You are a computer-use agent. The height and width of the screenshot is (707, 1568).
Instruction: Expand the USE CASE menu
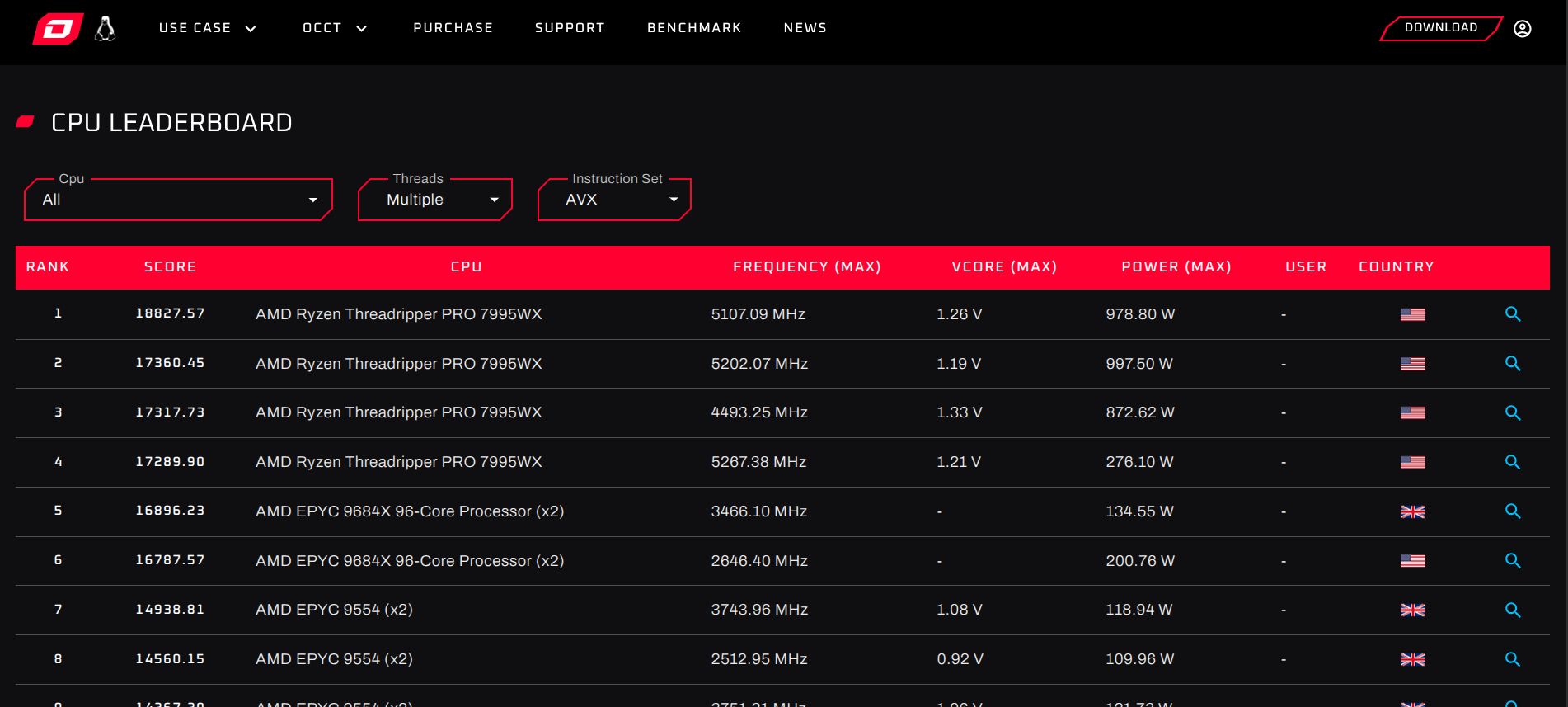[207, 28]
